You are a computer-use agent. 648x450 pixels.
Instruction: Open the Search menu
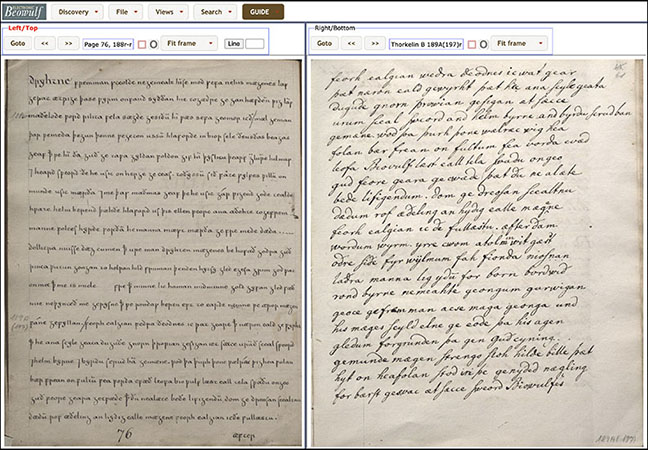click(215, 12)
